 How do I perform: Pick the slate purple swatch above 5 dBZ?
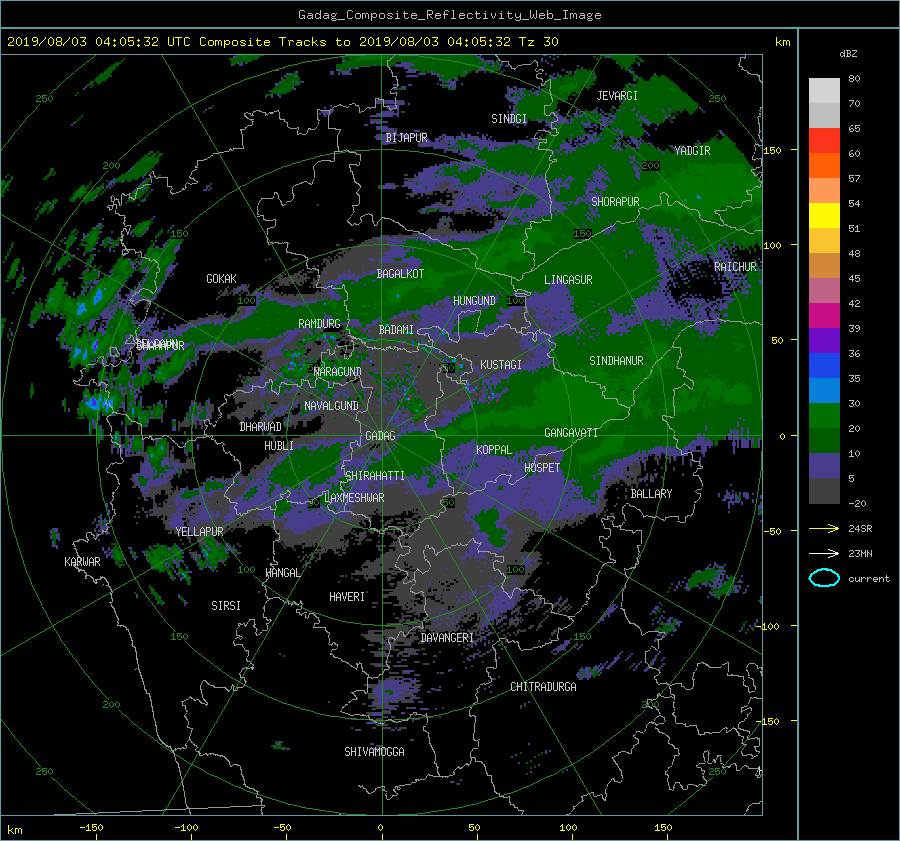click(x=824, y=466)
